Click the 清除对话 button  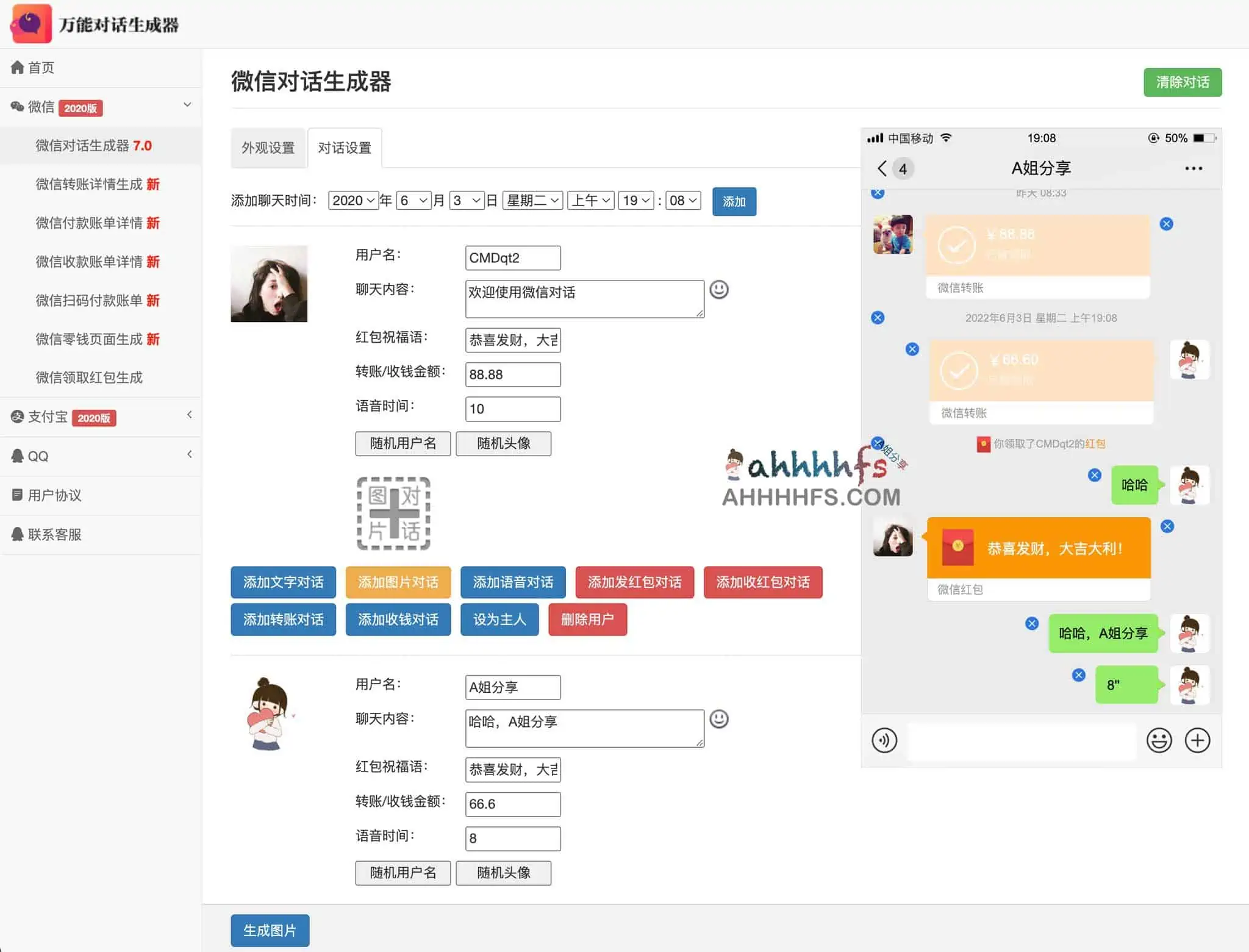[1182, 82]
